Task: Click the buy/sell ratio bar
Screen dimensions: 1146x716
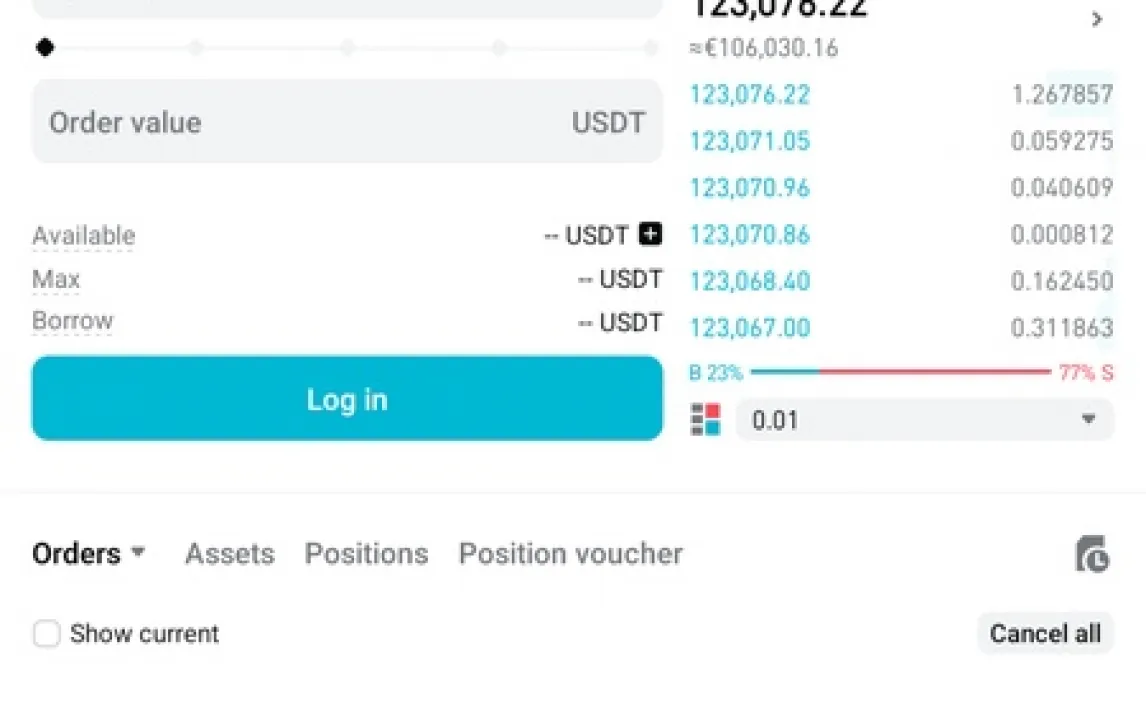Action: click(x=900, y=373)
